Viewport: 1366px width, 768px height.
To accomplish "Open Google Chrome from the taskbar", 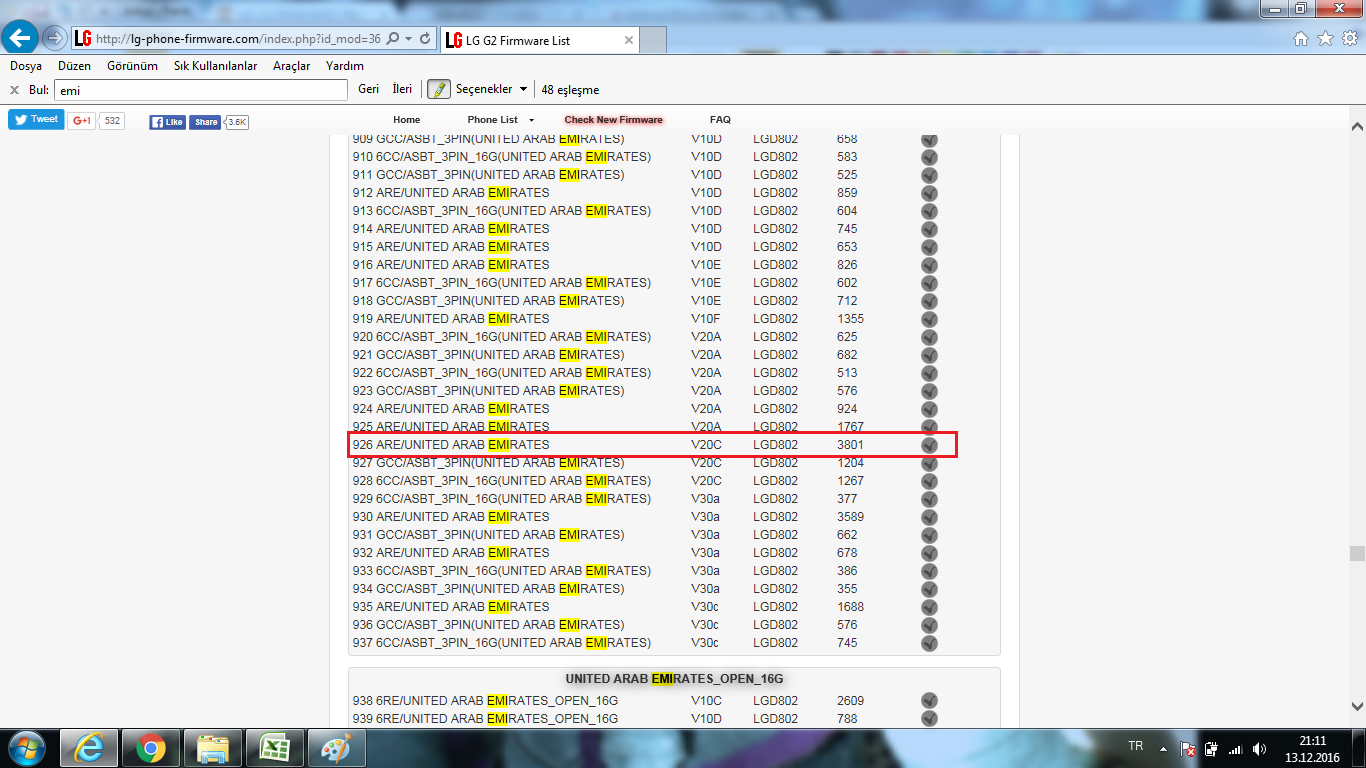I will tap(151, 748).
